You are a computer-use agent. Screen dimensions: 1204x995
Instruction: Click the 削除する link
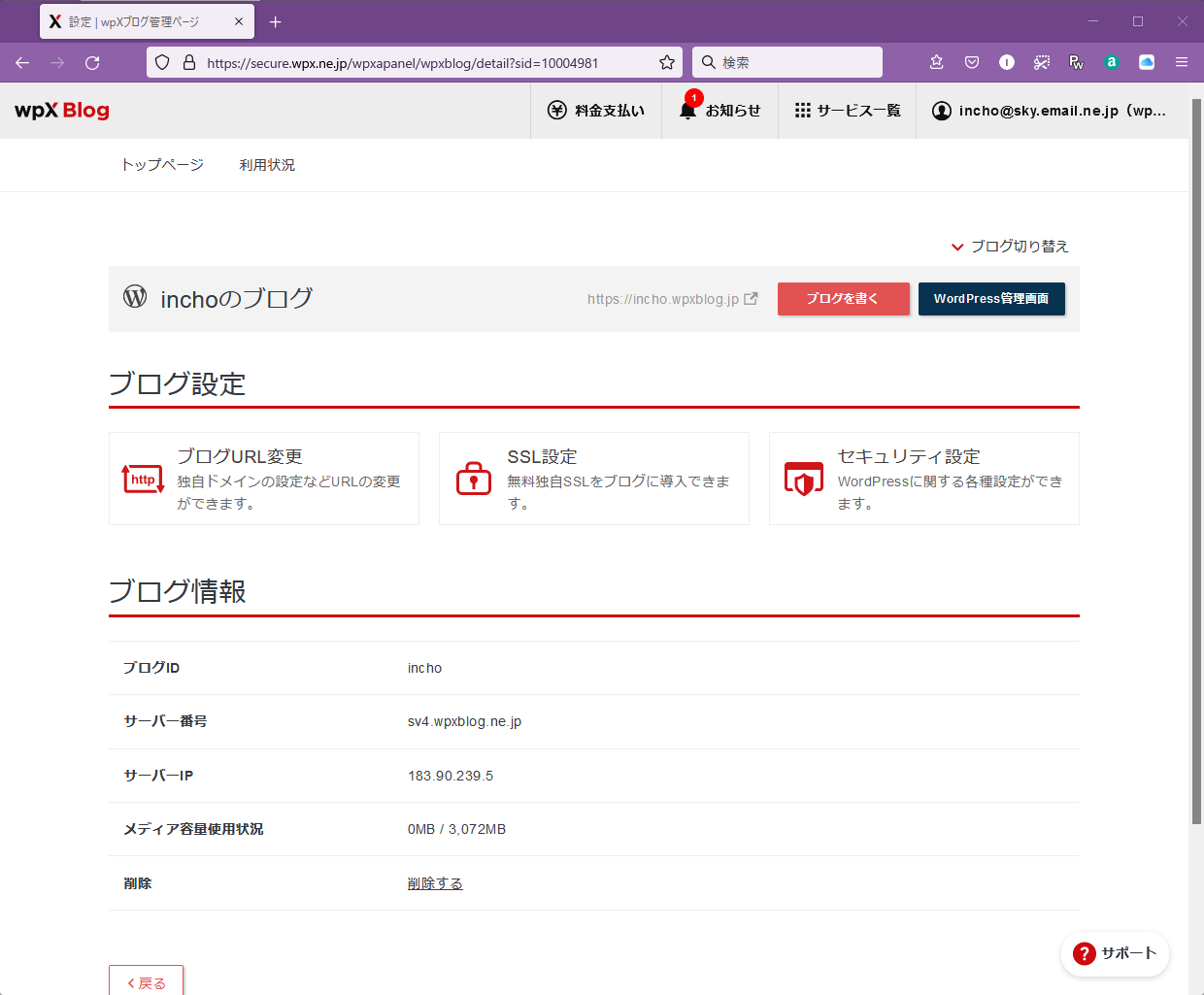[435, 883]
